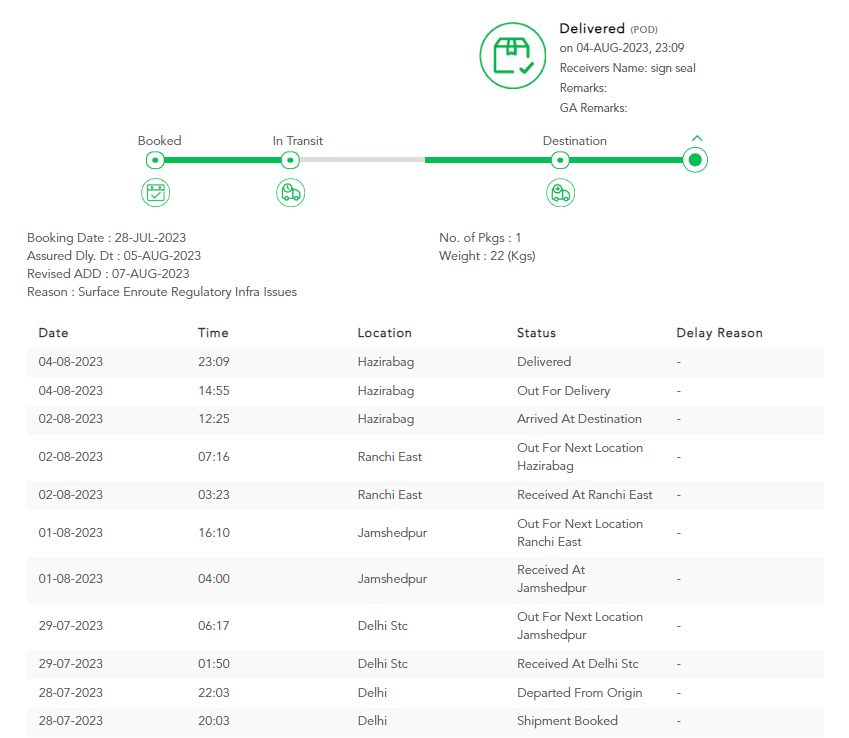Screen dimensions: 849x738
Task: Select the 04-08-2023 23:09 tracking row
Action: pos(400,361)
